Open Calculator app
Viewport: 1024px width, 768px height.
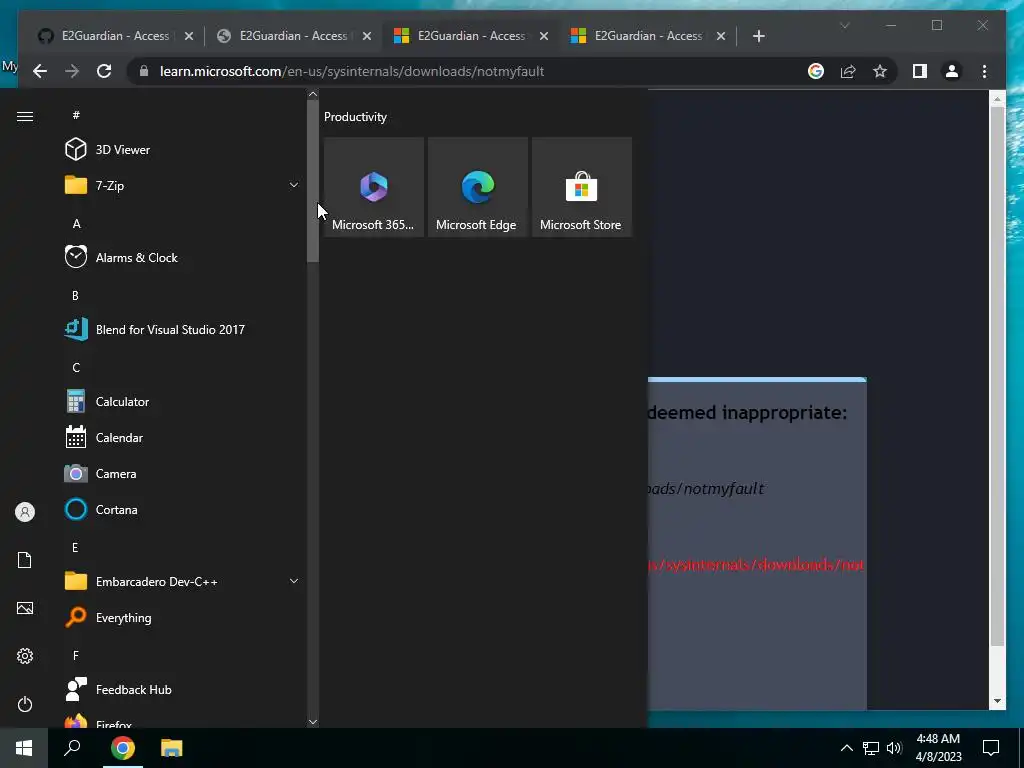tap(180, 402)
